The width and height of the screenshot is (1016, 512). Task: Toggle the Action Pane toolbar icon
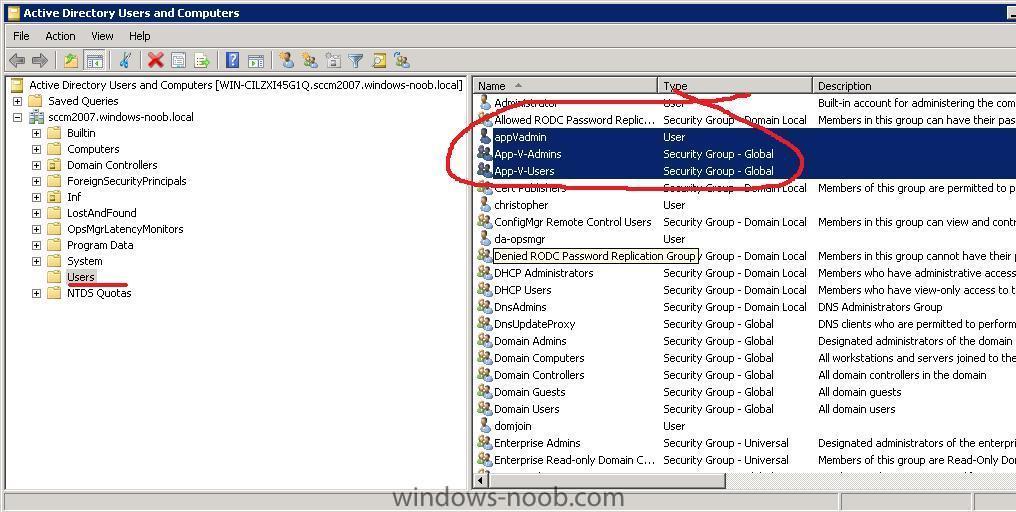click(257, 61)
